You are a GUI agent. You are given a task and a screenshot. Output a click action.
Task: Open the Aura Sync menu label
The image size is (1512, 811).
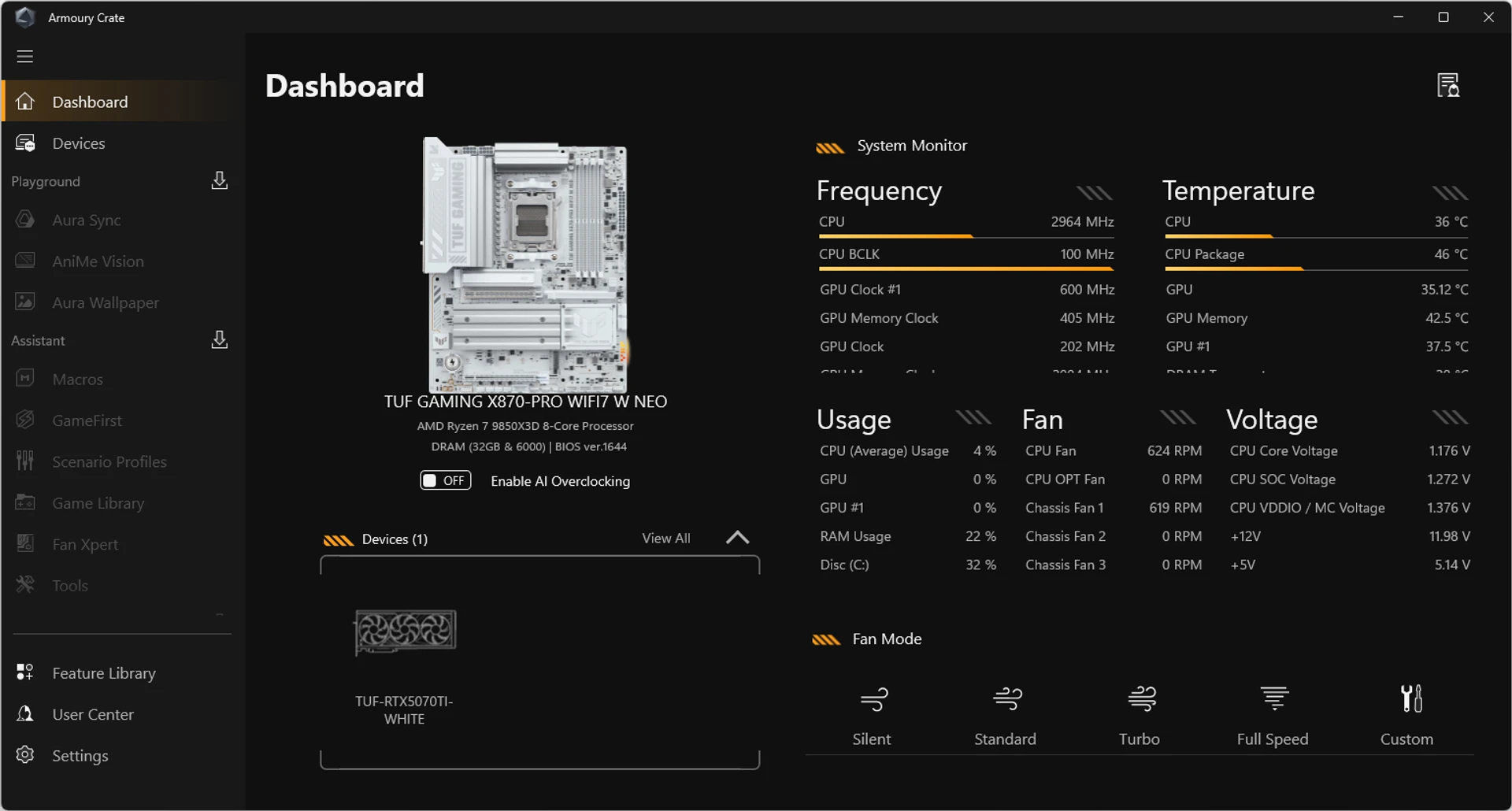point(87,220)
